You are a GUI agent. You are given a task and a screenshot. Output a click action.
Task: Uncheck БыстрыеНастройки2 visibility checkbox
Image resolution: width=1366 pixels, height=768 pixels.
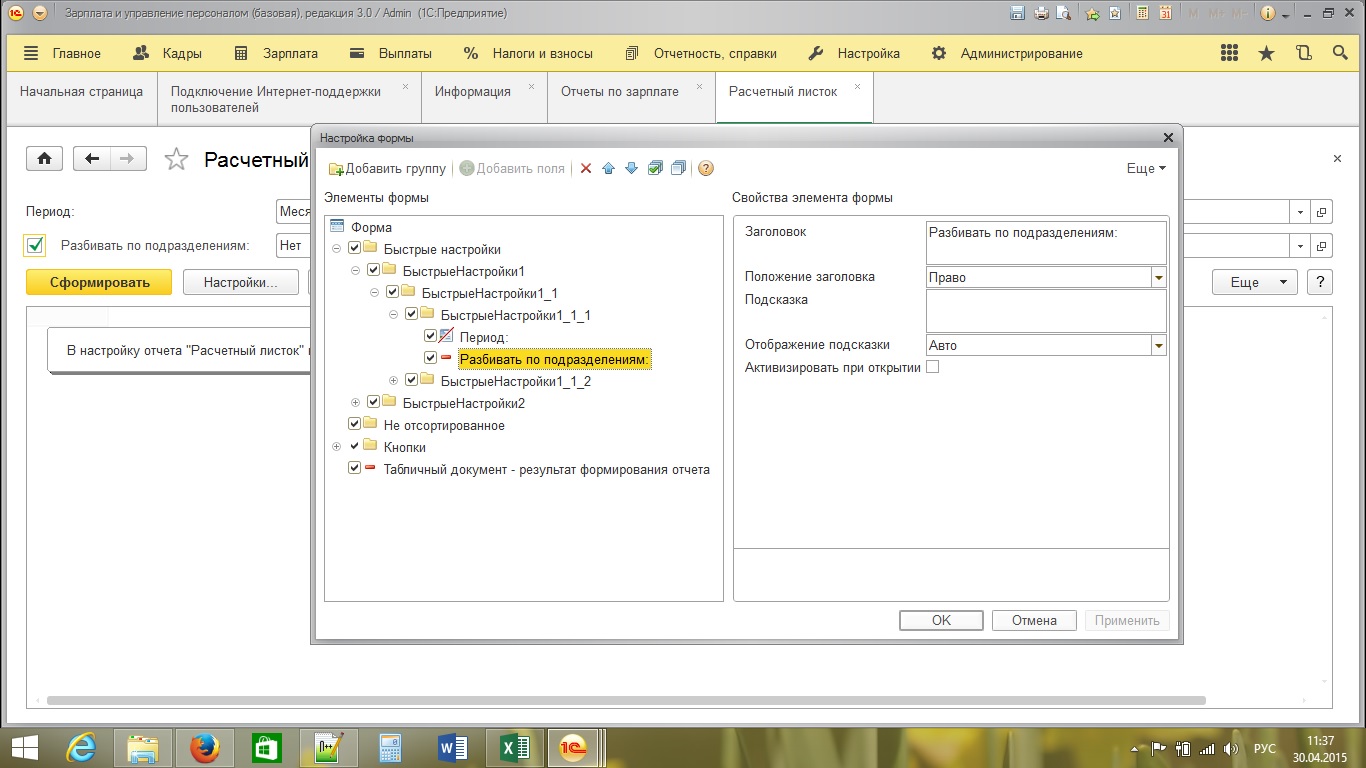click(x=373, y=403)
